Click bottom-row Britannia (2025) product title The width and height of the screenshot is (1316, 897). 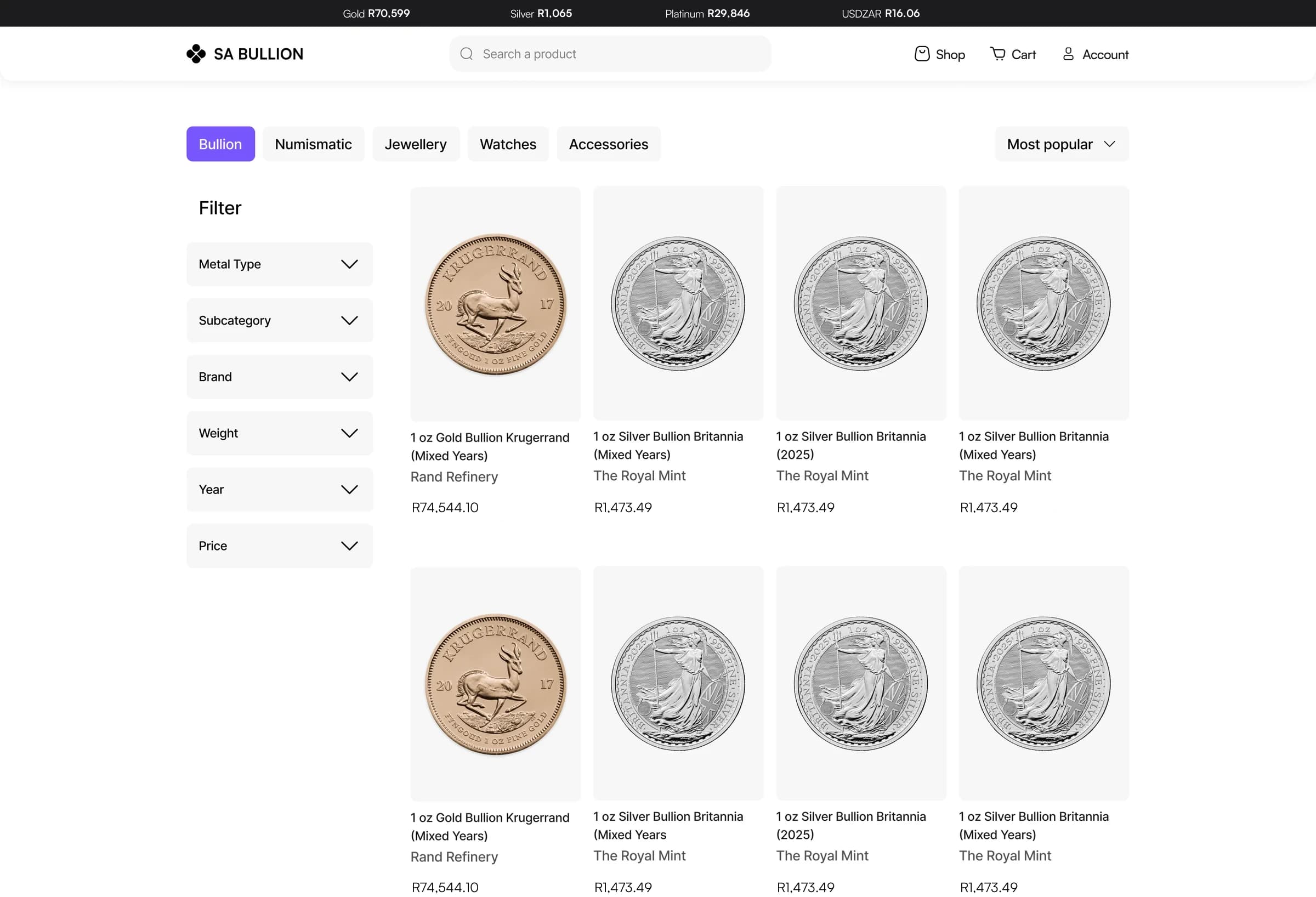pos(850,826)
